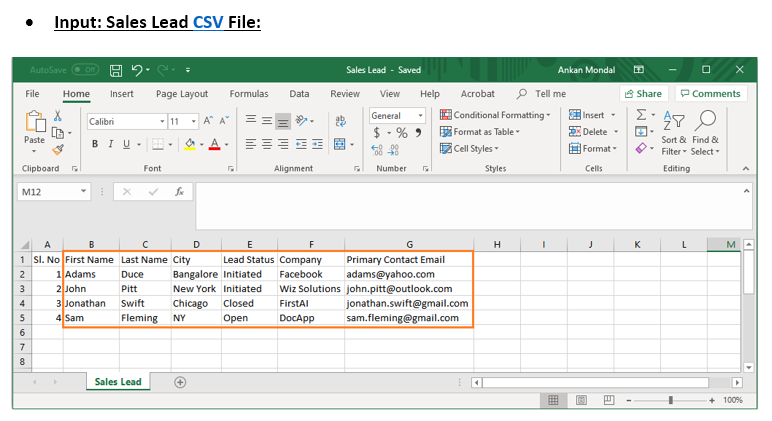This screenshot has height=421, width=772.
Task: Click the Insert Function fx icon
Action: (179, 191)
